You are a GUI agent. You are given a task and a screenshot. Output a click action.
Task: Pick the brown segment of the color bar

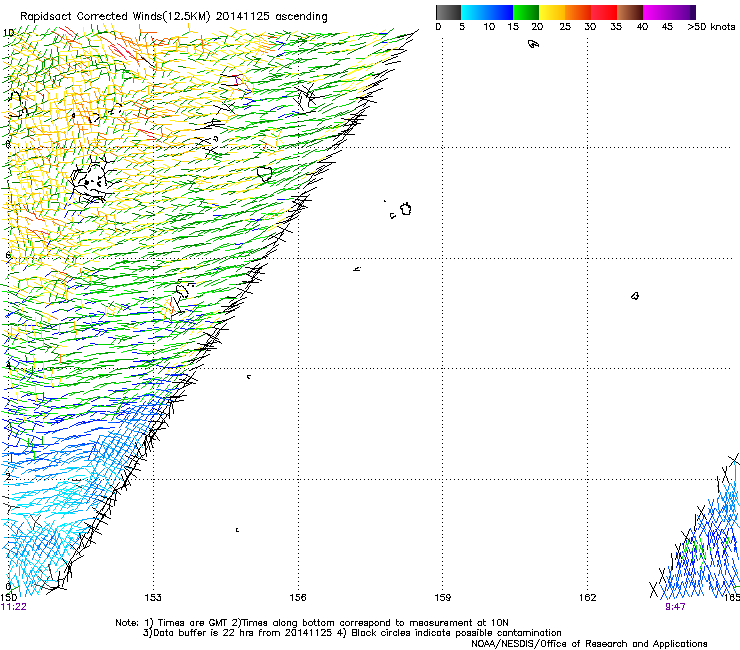(630, 12)
